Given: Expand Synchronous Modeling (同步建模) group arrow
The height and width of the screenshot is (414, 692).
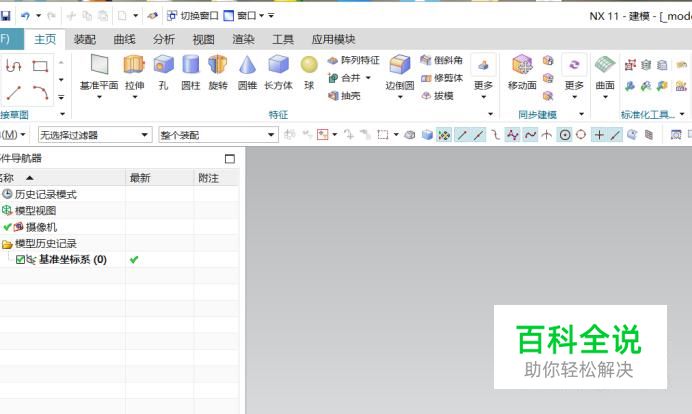Looking at the screenshot, I should pos(581,114).
